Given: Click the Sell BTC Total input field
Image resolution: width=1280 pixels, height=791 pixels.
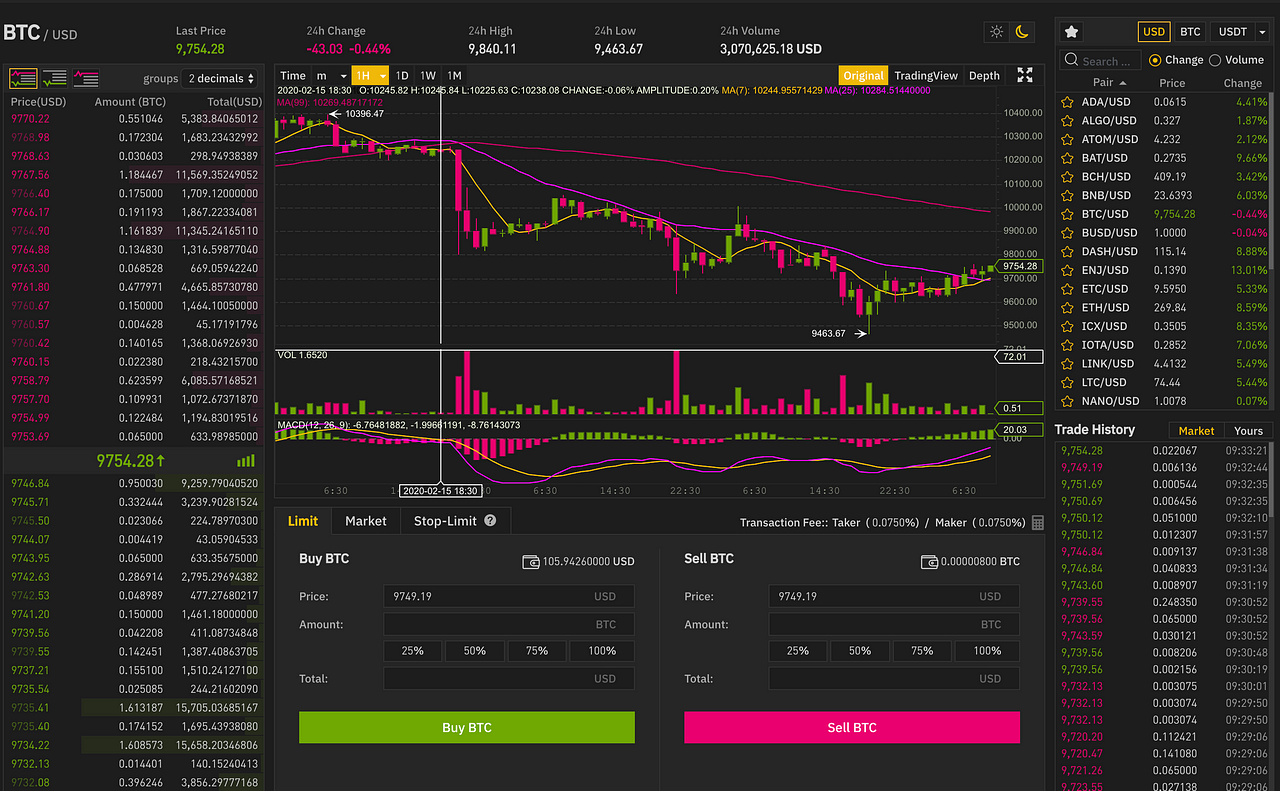Looking at the screenshot, I should (x=894, y=678).
